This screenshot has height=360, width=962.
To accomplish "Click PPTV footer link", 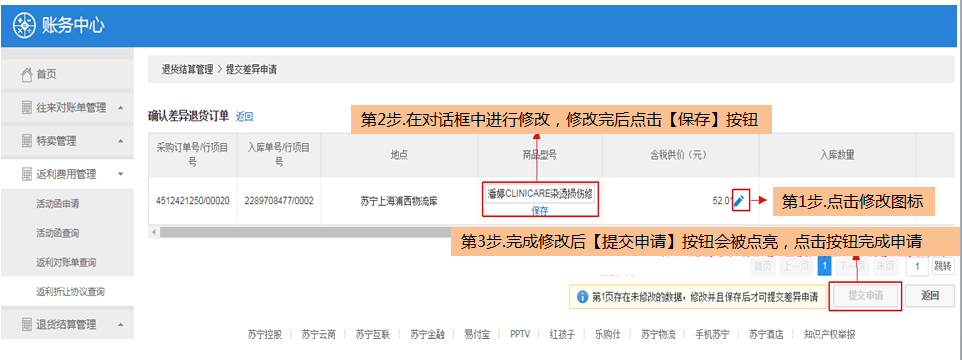I will tap(520, 335).
